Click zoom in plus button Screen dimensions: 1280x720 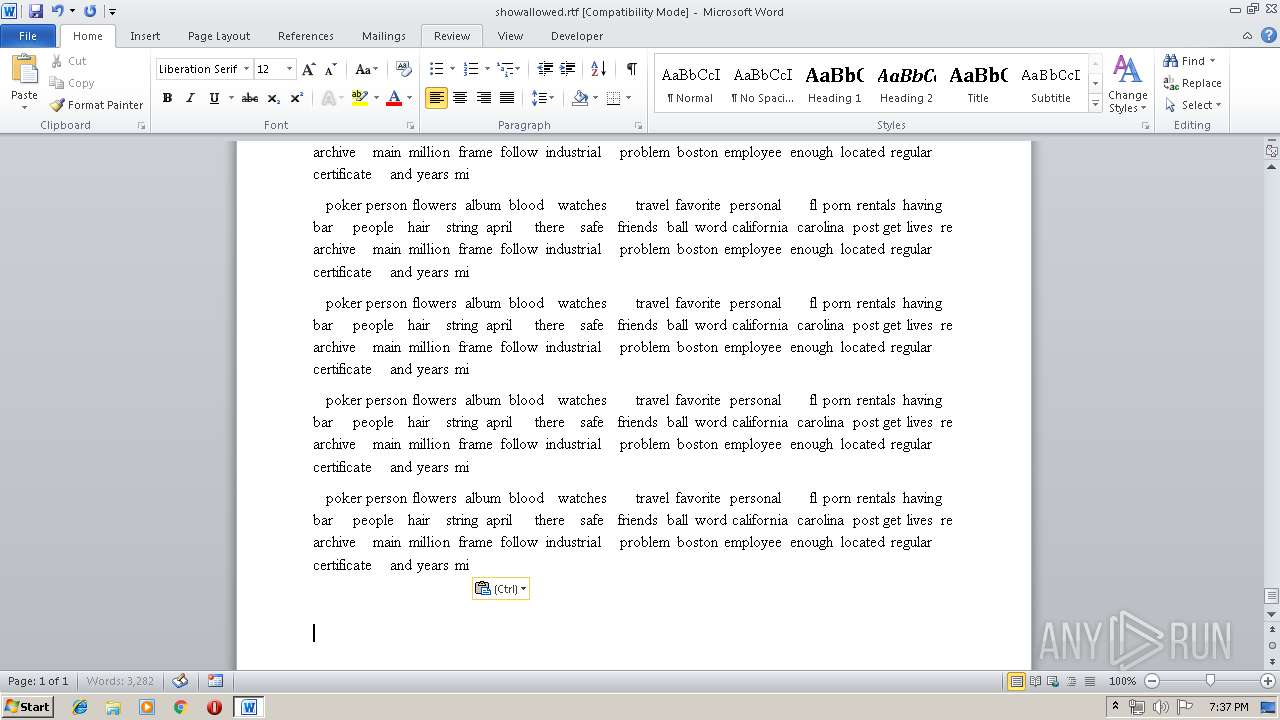coord(1268,681)
